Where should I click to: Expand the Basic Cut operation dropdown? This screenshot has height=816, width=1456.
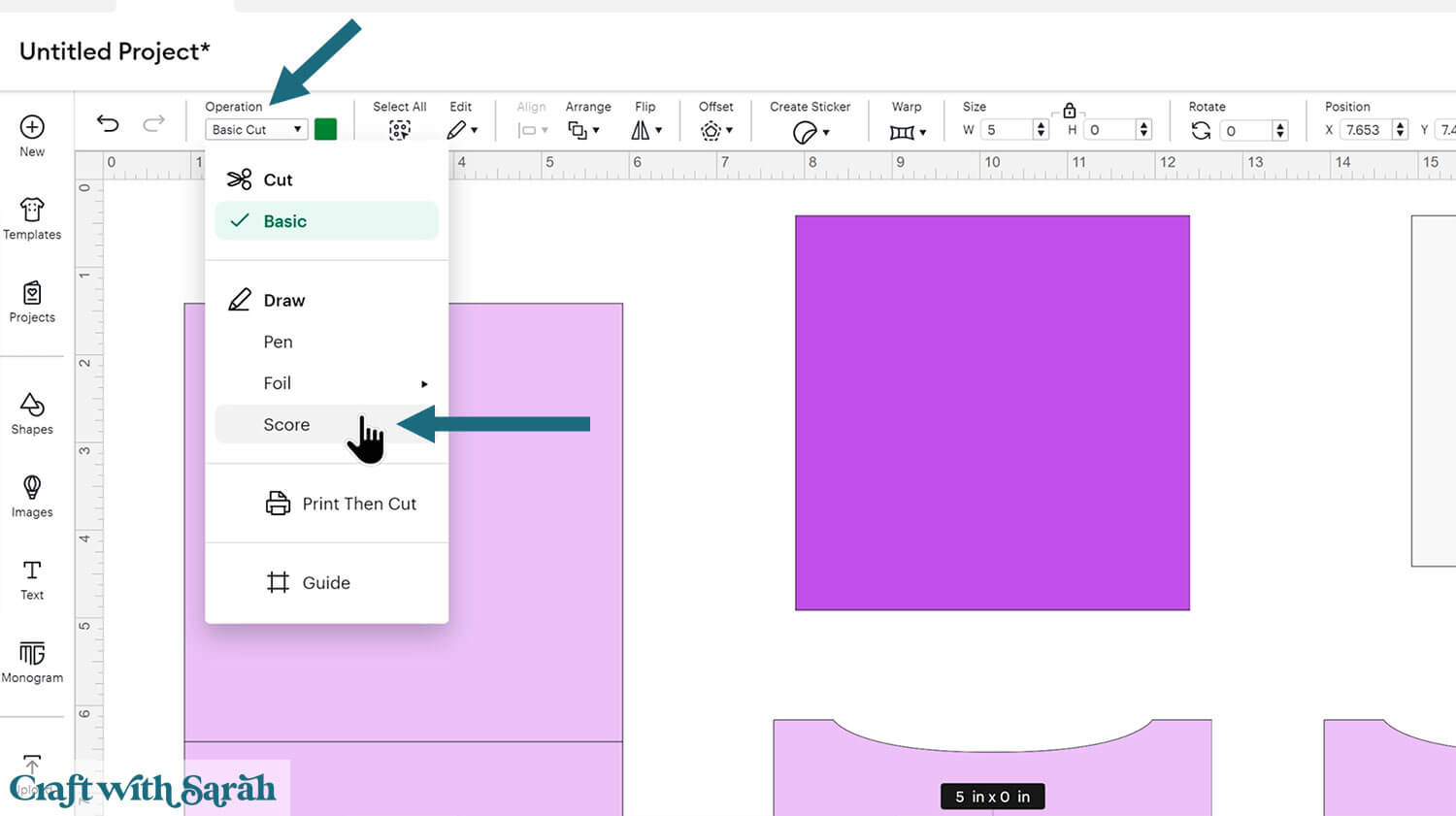(256, 130)
